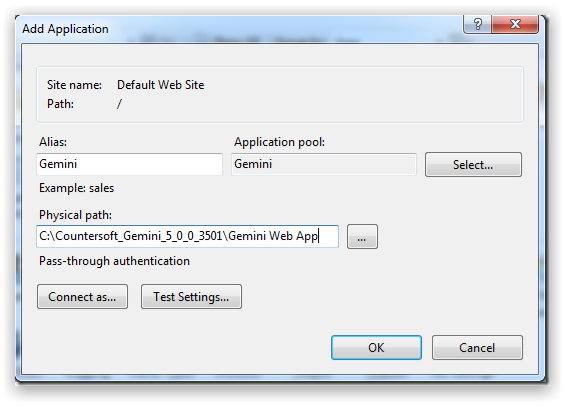Close the Add Application dialog
Screen dimensions: 565x406
pos(515,24)
